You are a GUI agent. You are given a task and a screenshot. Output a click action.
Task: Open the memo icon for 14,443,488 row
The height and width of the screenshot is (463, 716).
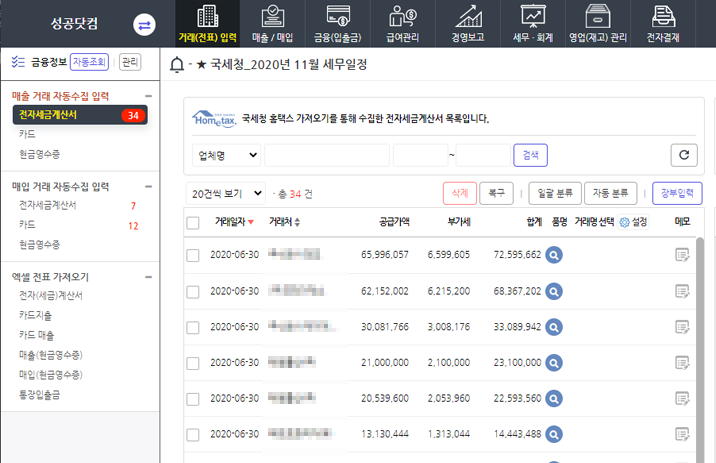coord(682,434)
